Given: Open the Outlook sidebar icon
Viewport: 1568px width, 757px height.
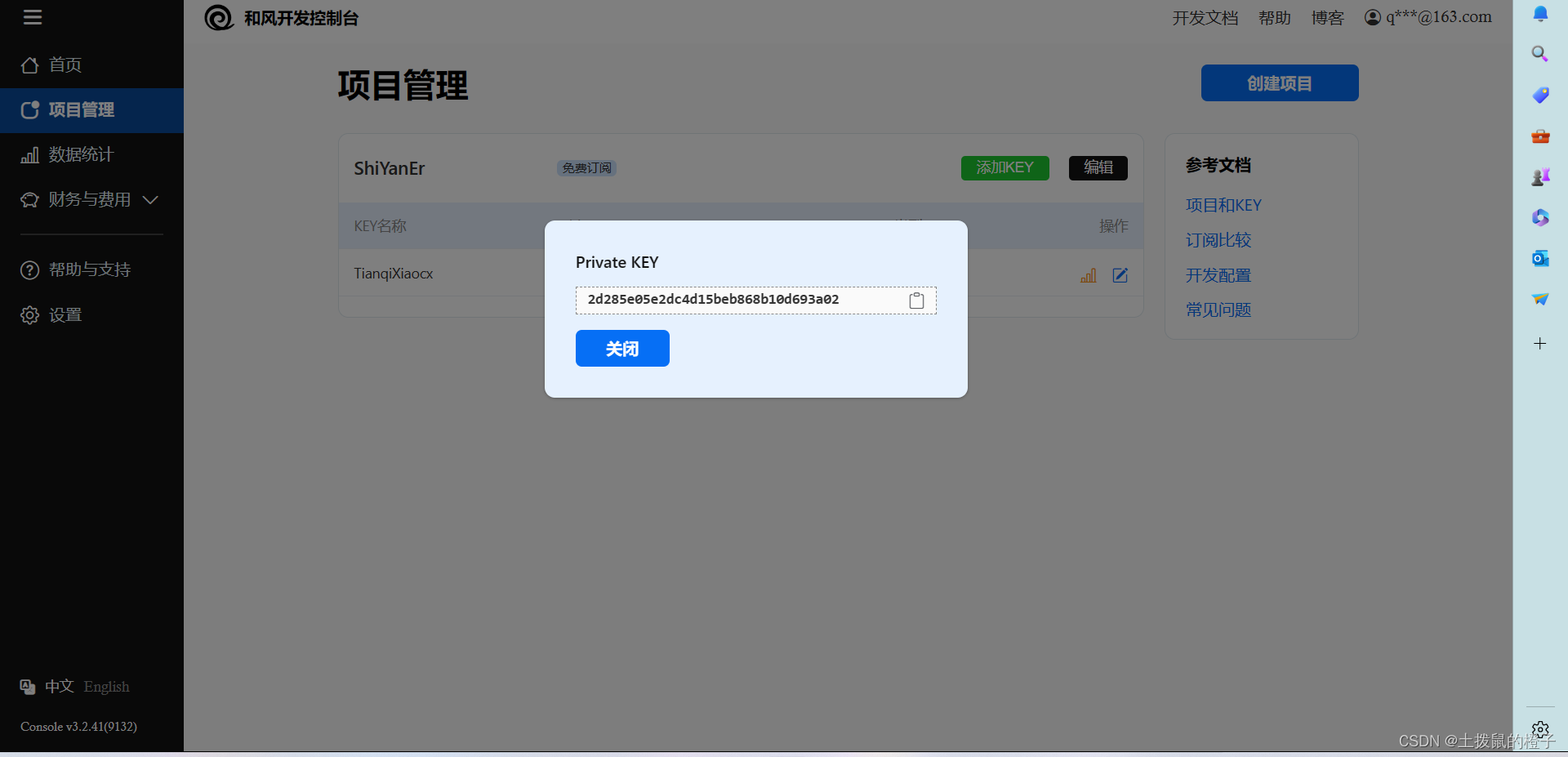Looking at the screenshot, I should click(1540, 259).
